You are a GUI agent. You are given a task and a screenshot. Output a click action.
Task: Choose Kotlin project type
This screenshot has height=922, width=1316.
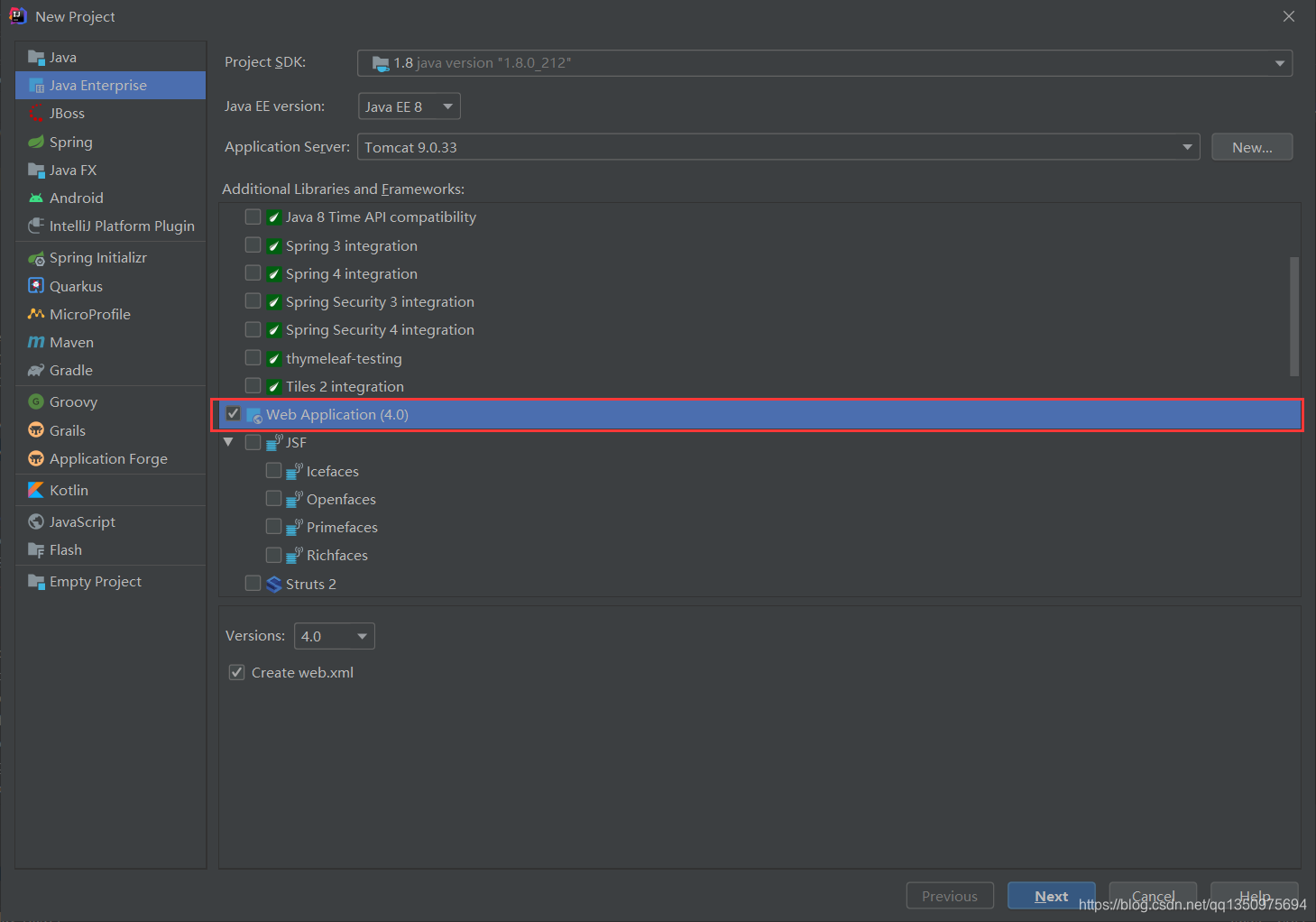click(x=111, y=490)
